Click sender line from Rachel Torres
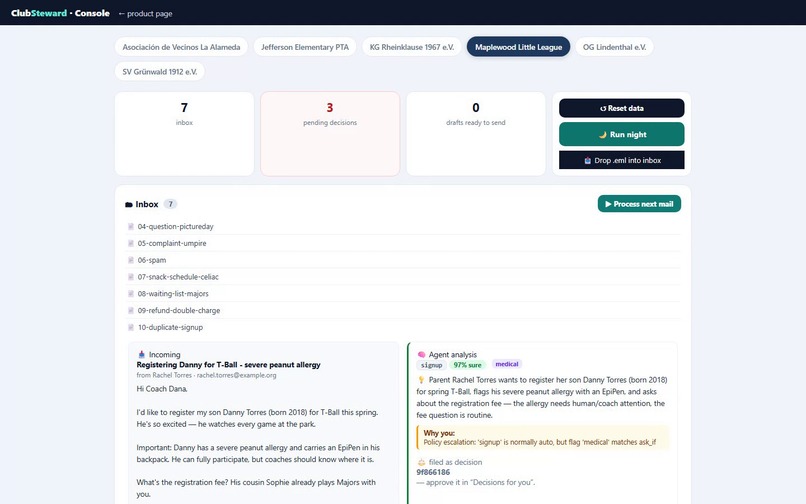 tap(206, 375)
